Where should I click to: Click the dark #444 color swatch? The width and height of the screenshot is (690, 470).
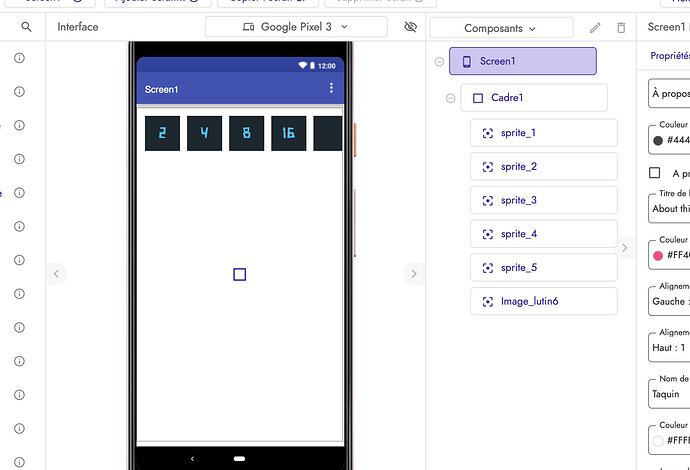coord(658,140)
